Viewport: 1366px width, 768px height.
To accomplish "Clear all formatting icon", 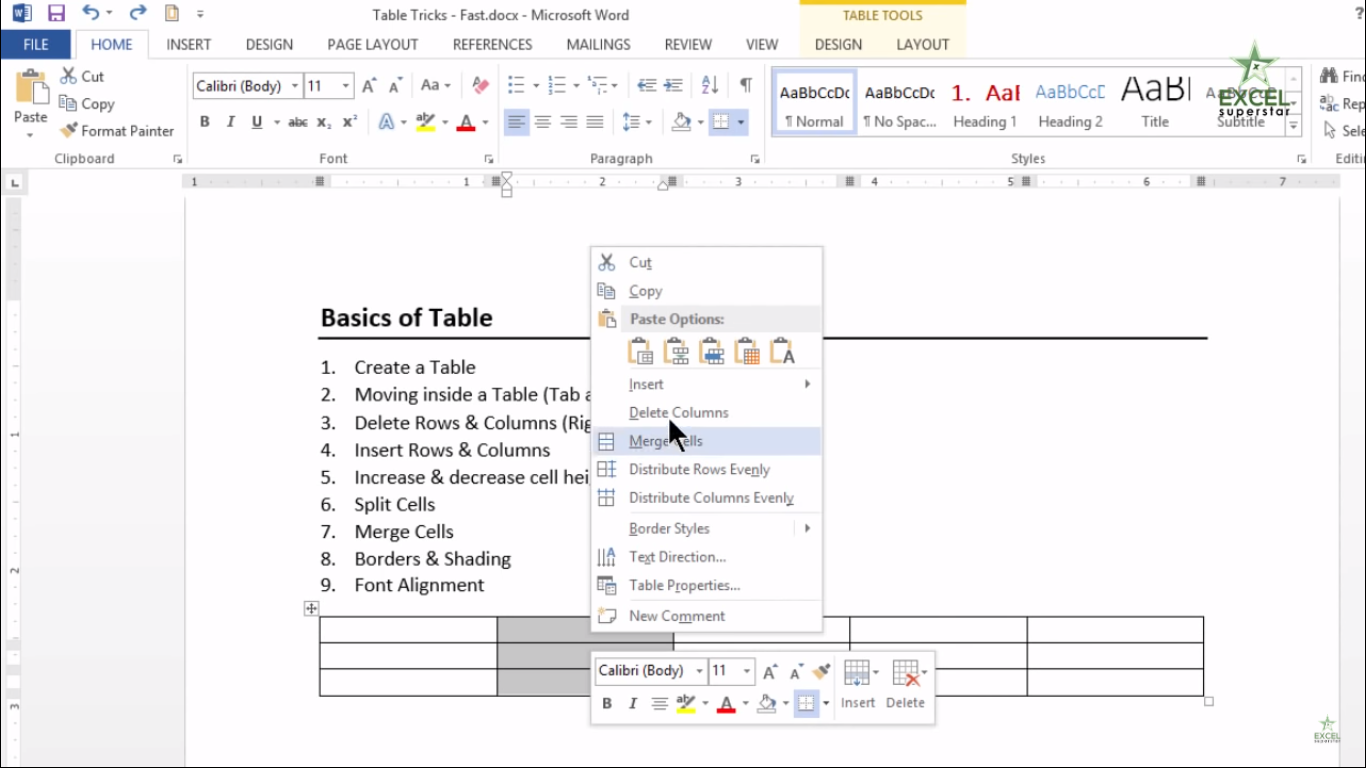I will (481, 86).
